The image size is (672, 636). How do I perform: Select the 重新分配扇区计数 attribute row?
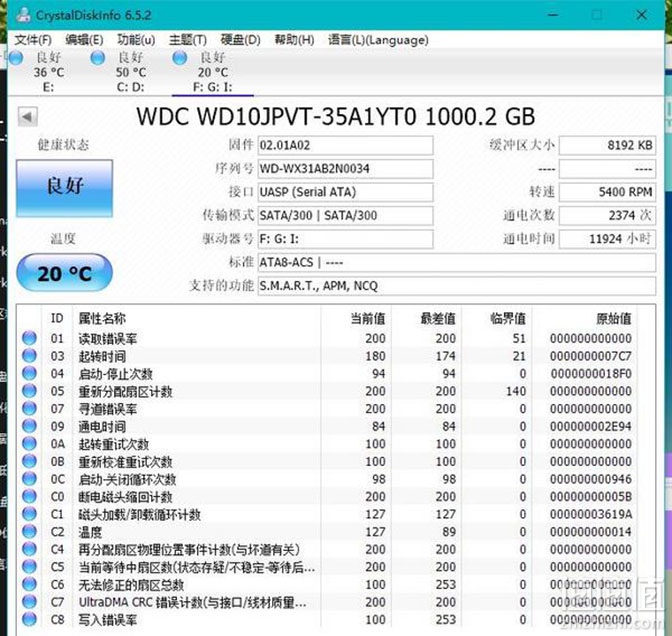point(327,391)
